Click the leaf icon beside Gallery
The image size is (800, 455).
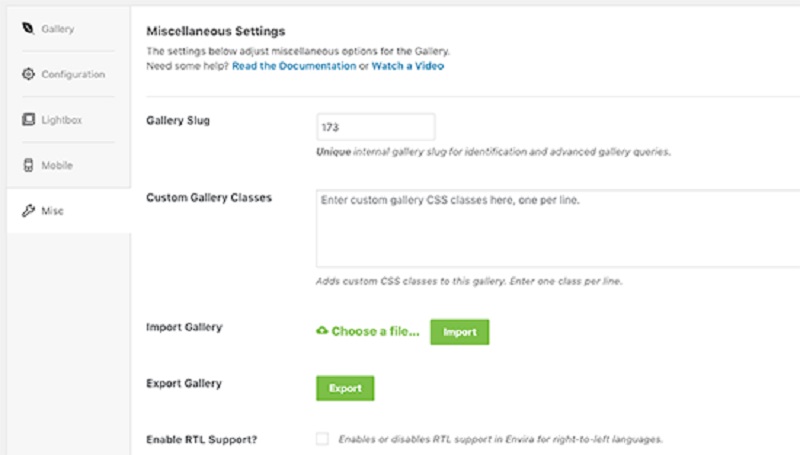27,28
